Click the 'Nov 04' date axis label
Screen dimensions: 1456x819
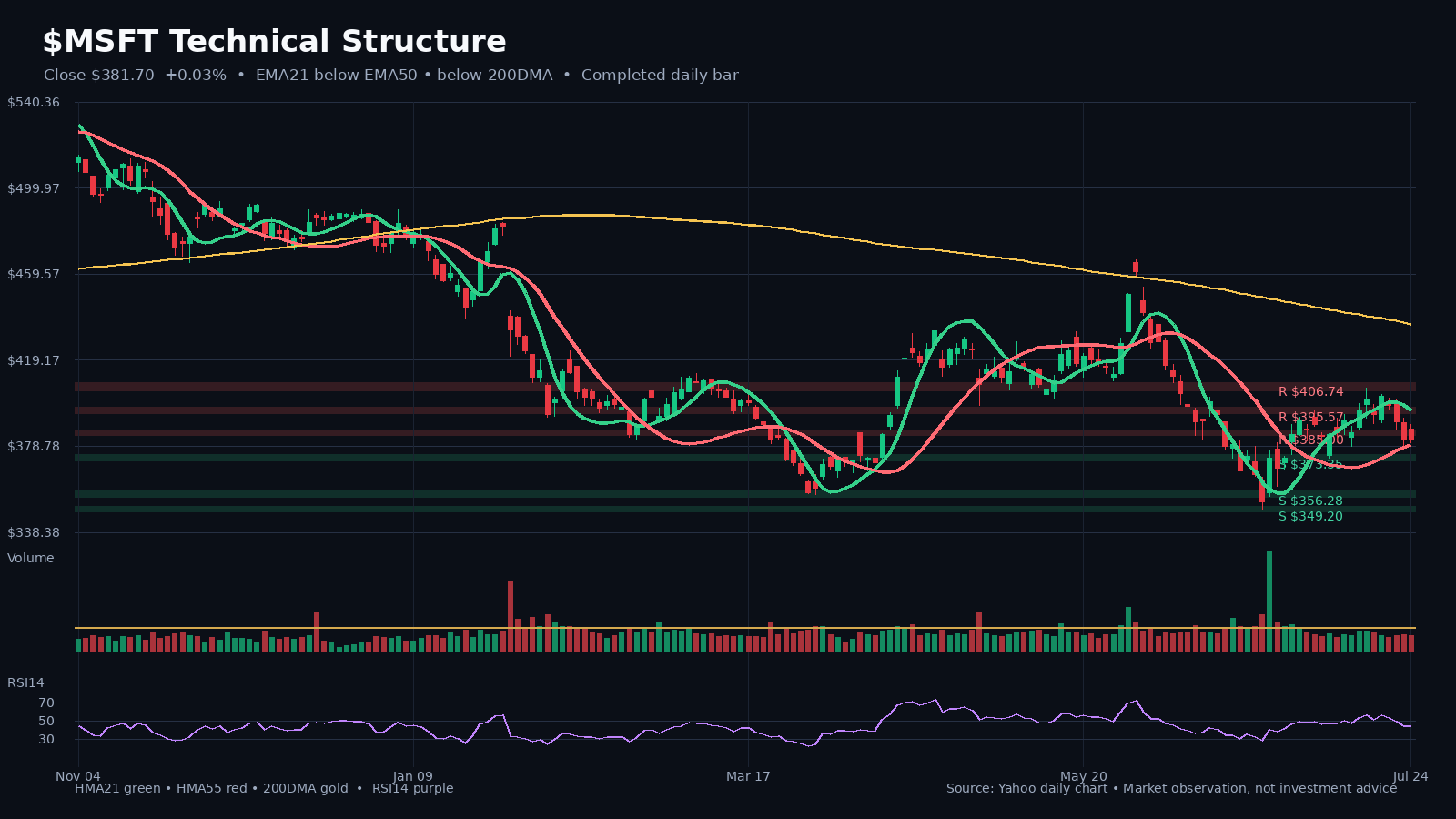(78, 776)
